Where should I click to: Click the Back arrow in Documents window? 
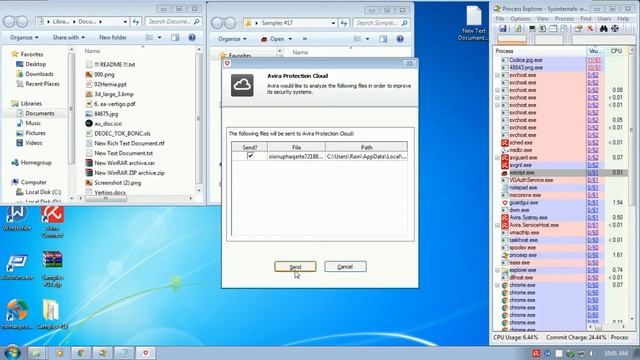tap(9, 21)
